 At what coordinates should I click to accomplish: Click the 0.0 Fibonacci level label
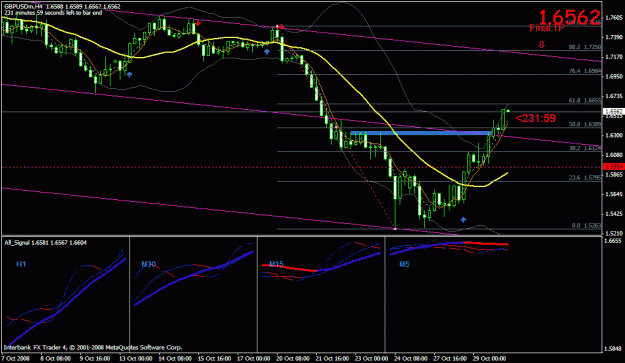(x=586, y=226)
